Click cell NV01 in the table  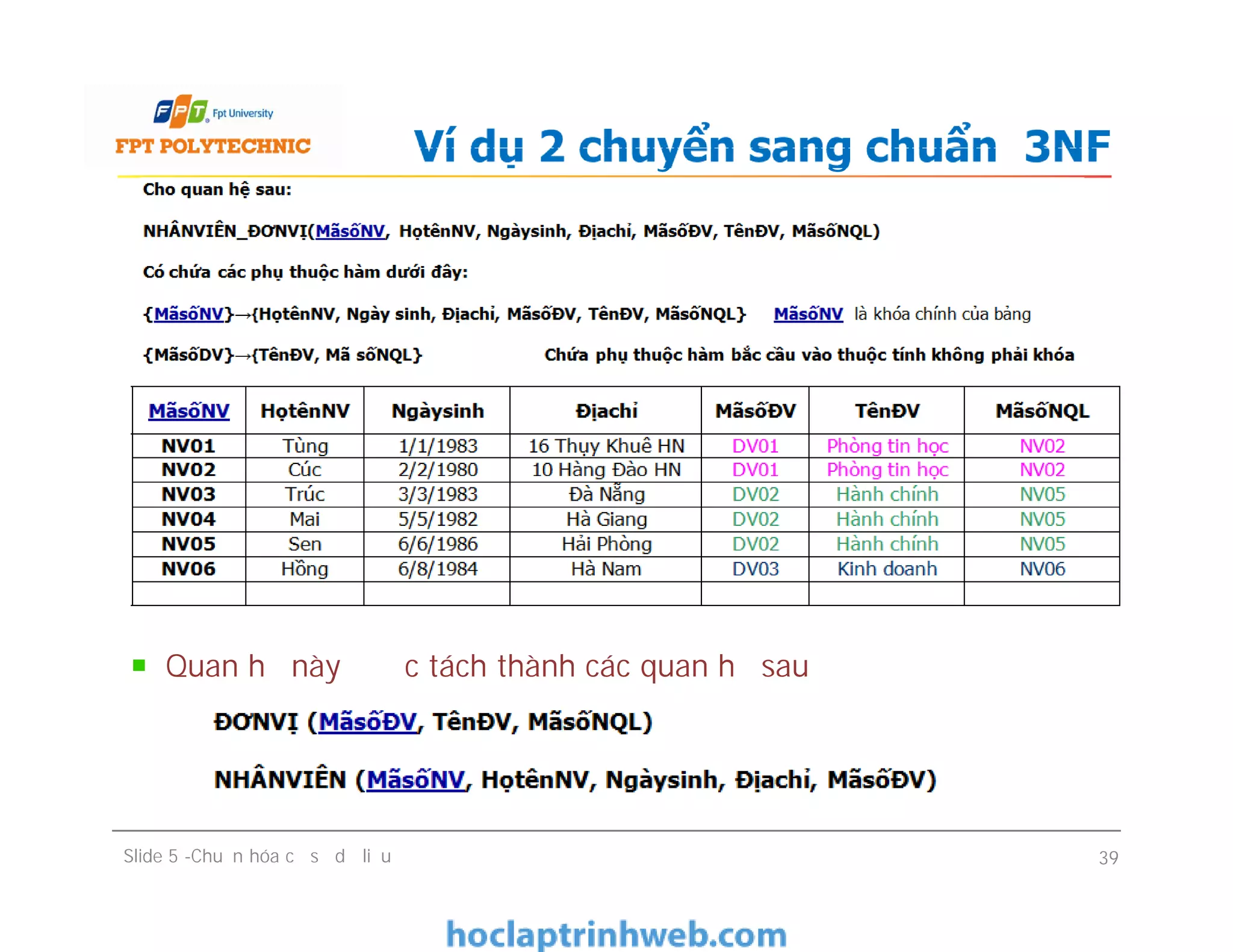(x=188, y=446)
